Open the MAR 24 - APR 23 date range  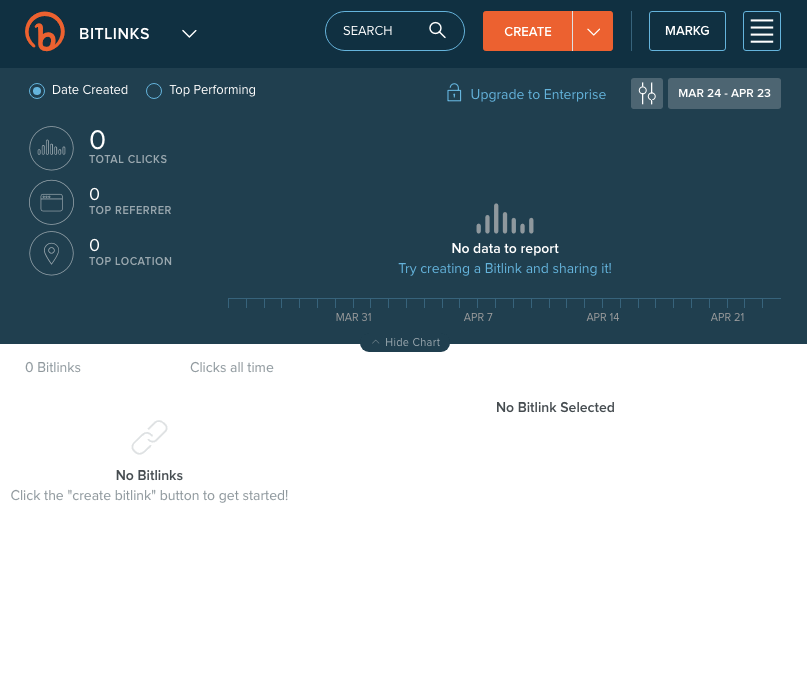724,93
